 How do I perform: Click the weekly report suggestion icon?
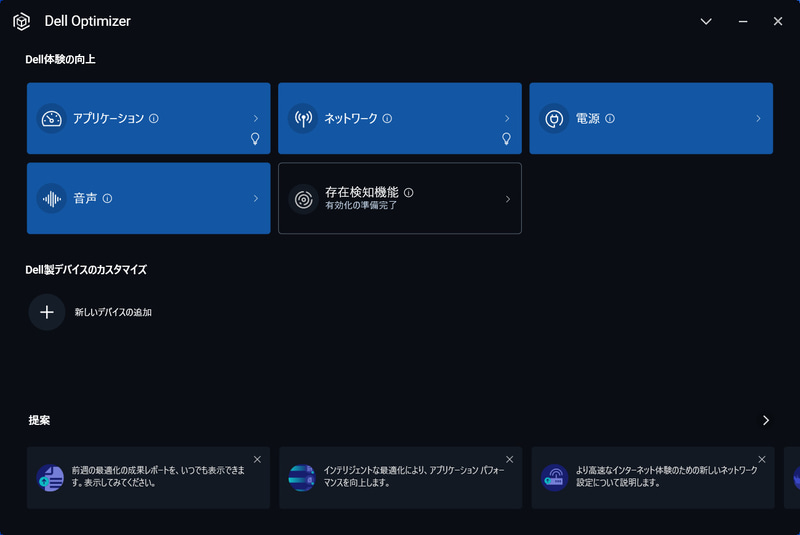pyautogui.click(x=51, y=477)
